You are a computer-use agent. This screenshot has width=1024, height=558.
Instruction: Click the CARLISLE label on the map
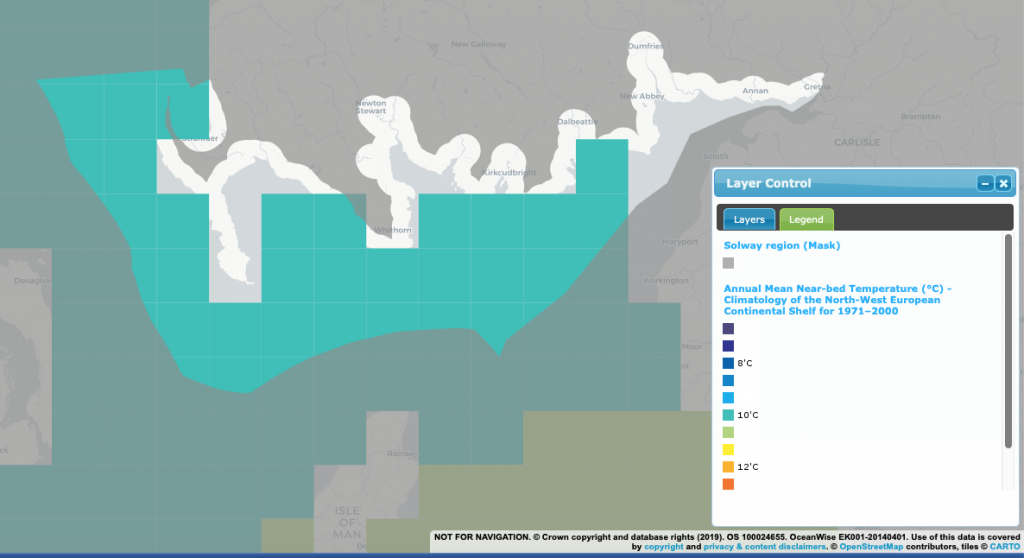click(855, 142)
